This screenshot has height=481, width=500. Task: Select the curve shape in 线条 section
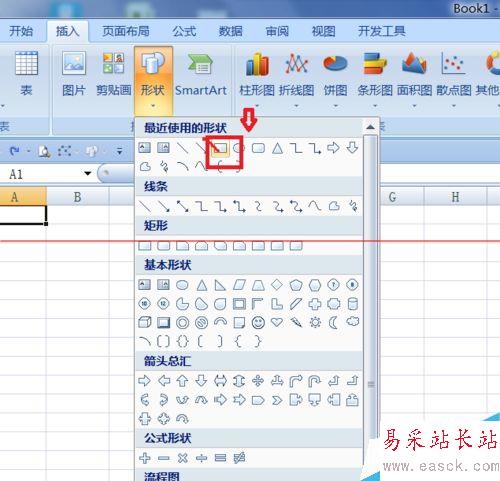315,206
